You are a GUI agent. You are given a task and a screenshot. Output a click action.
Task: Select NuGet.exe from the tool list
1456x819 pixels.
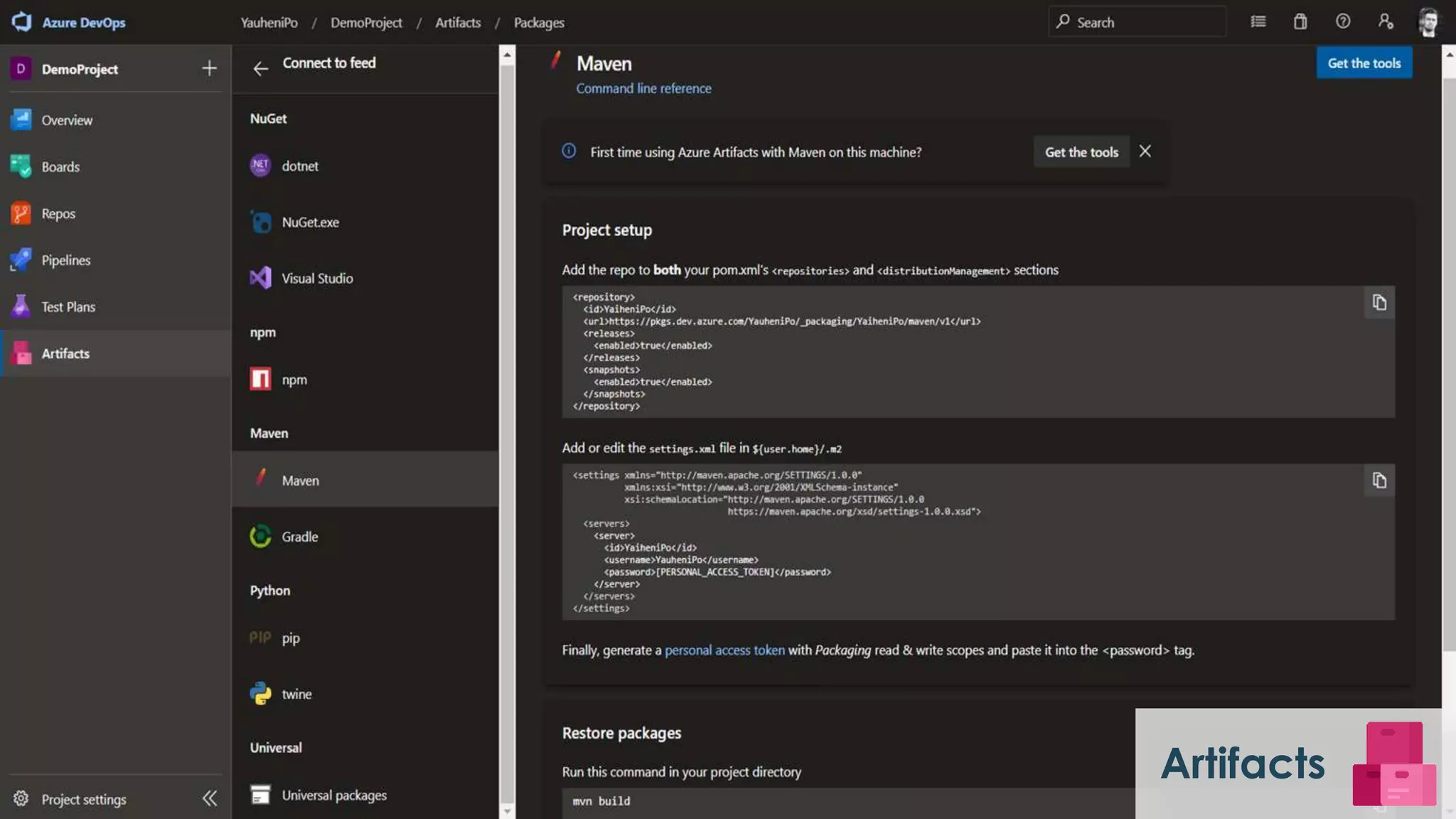click(310, 223)
